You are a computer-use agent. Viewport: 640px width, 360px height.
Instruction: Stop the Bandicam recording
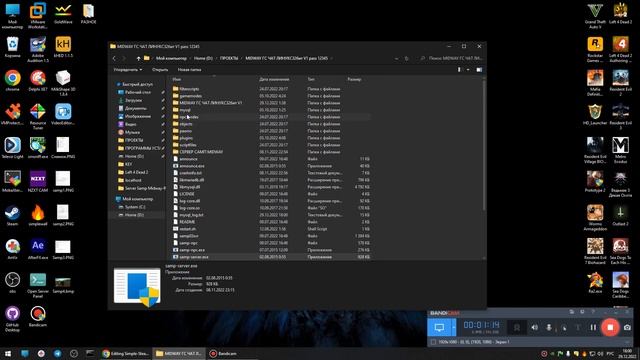click(610, 327)
